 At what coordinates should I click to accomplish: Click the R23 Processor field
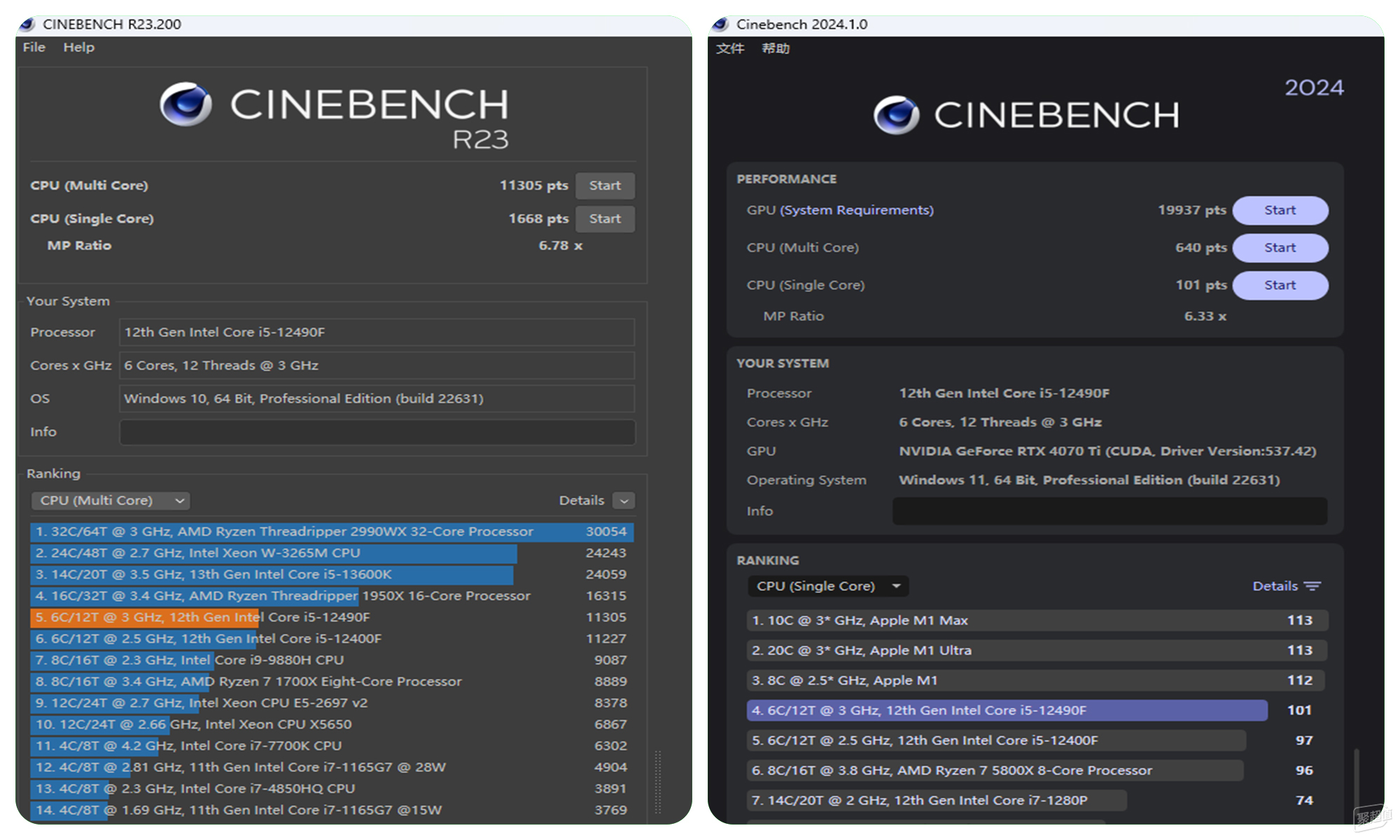click(x=377, y=332)
